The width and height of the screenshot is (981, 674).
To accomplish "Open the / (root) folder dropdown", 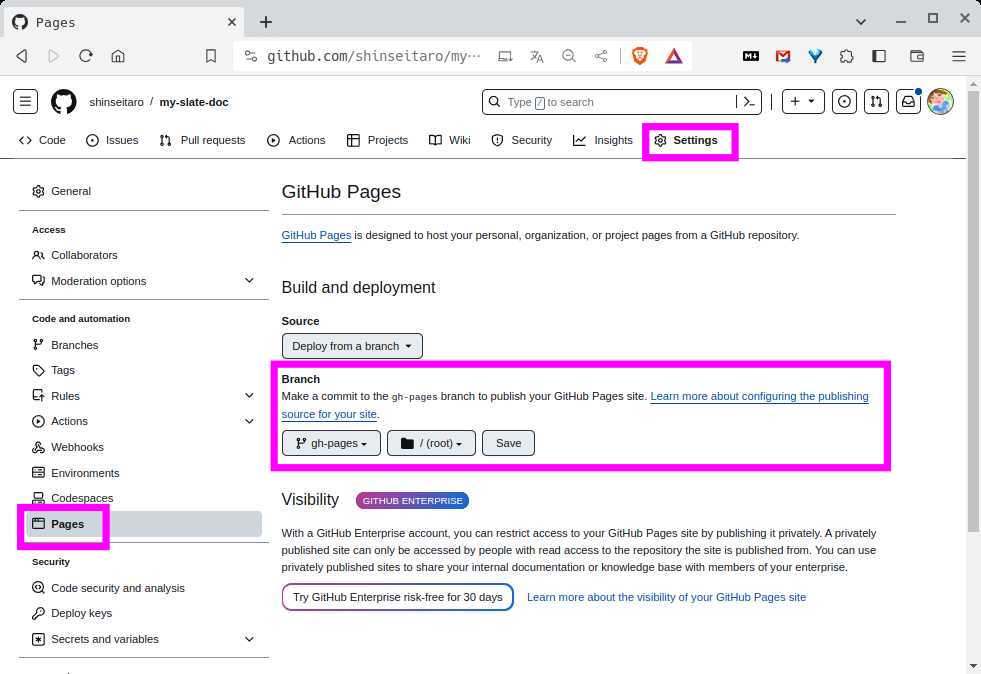I will click(x=431, y=443).
